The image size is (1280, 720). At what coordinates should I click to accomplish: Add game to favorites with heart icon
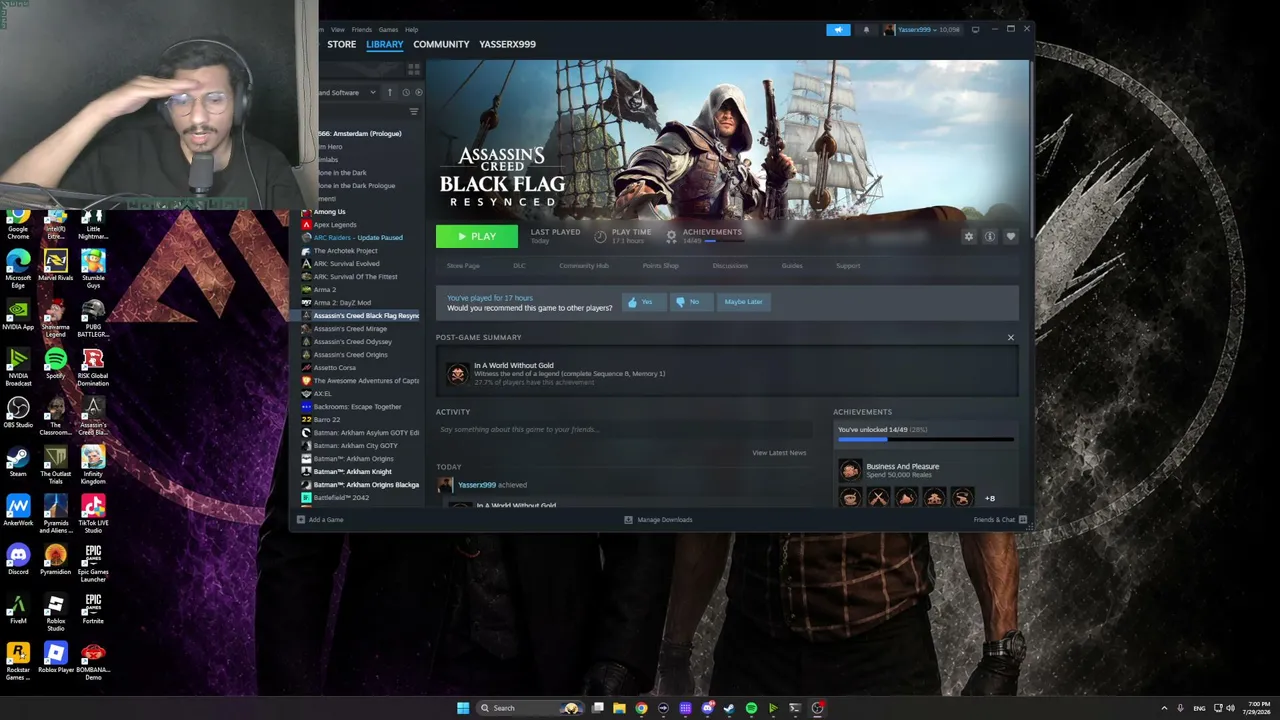[1011, 237]
